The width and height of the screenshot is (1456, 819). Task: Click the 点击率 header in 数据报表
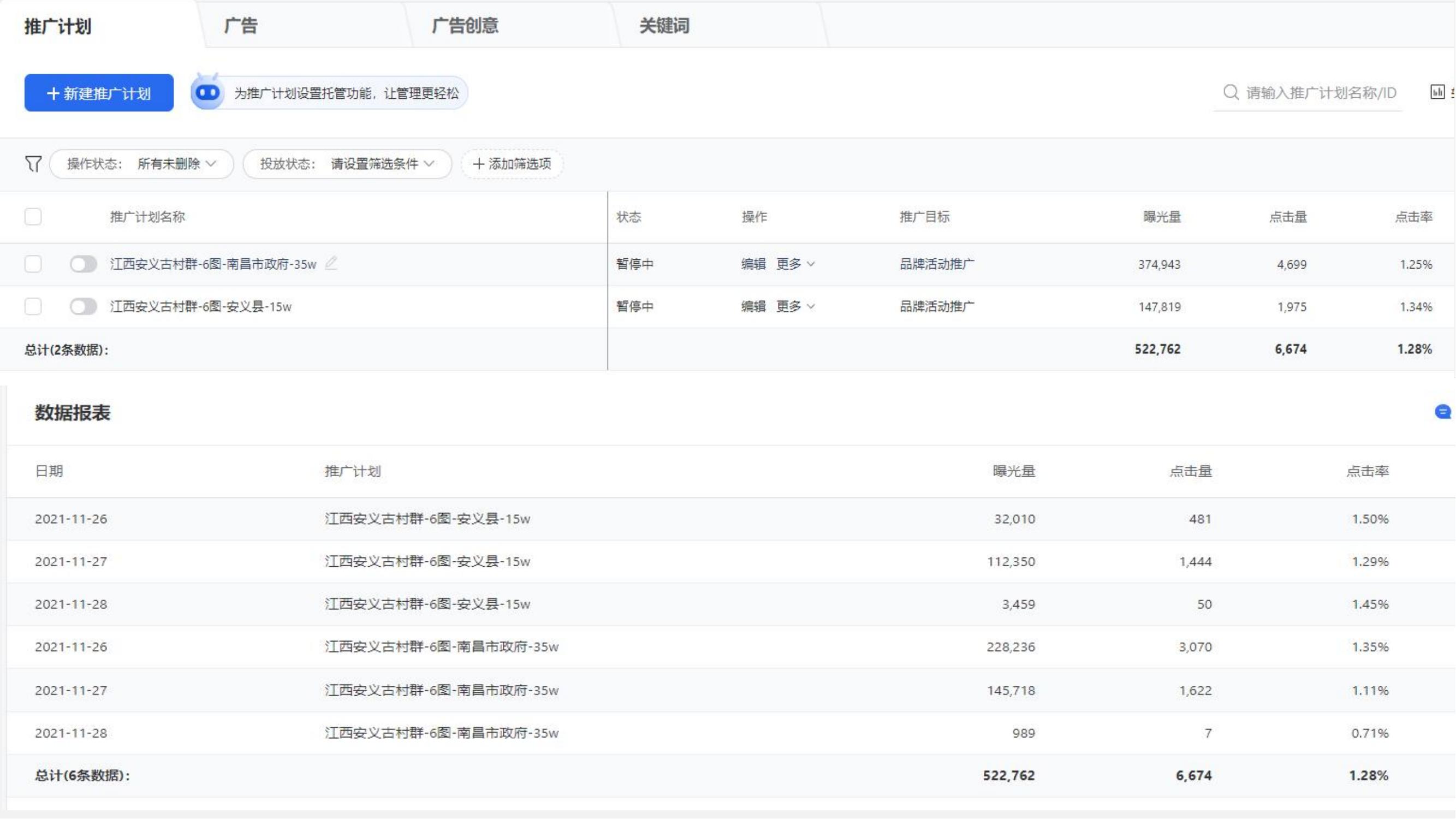pyautogui.click(x=1367, y=471)
